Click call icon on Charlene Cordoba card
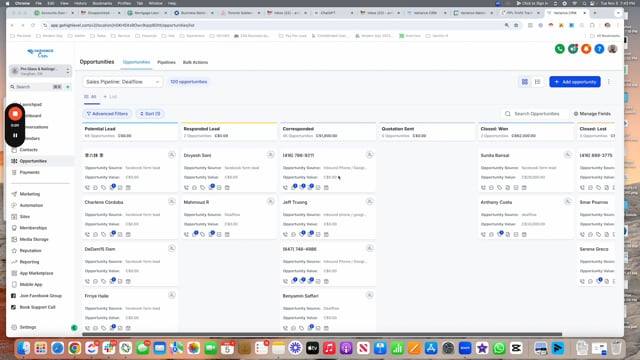This screenshot has width=640, height=360. [87, 235]
